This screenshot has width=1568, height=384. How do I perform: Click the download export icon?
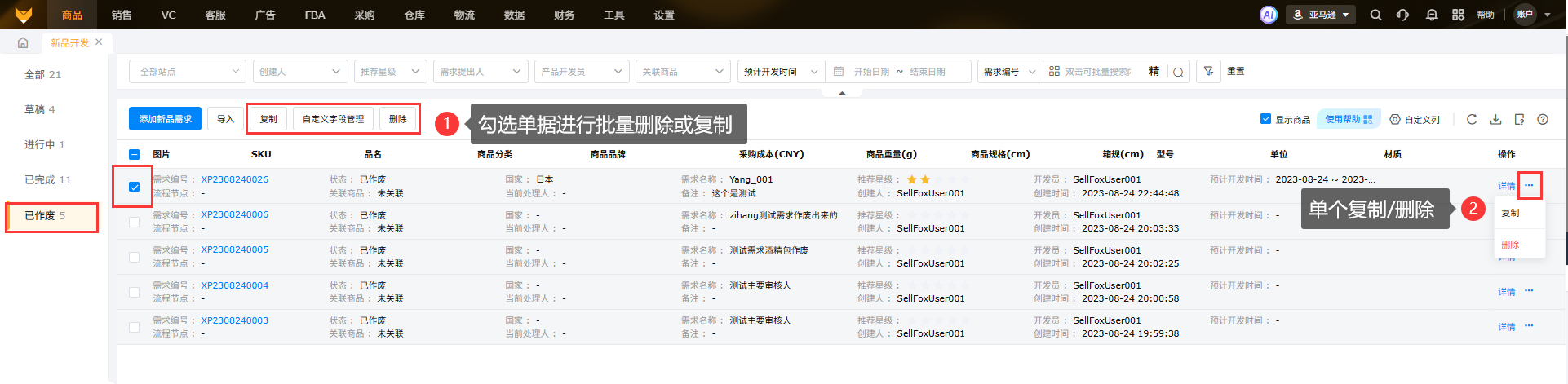[1495, 119]
